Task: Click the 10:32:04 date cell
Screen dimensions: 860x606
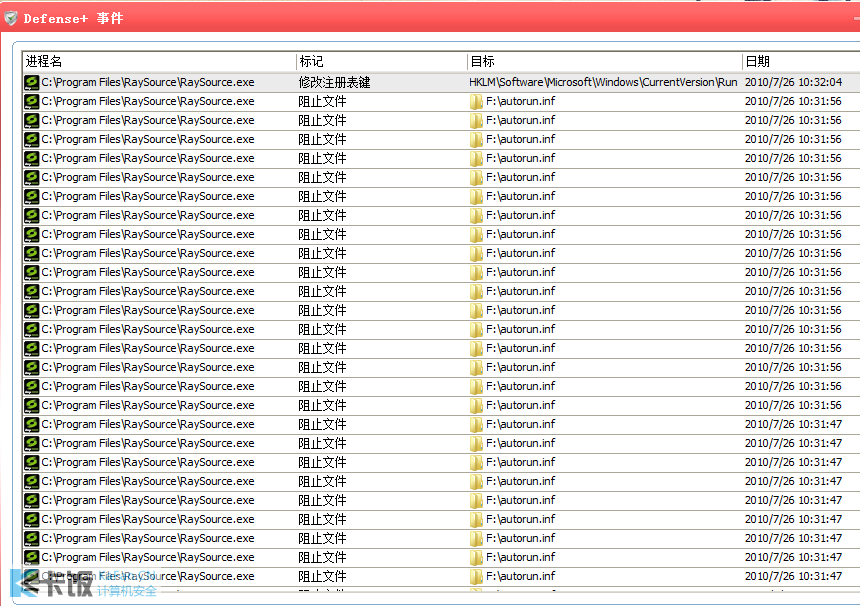Action: (x=793, y=83)
